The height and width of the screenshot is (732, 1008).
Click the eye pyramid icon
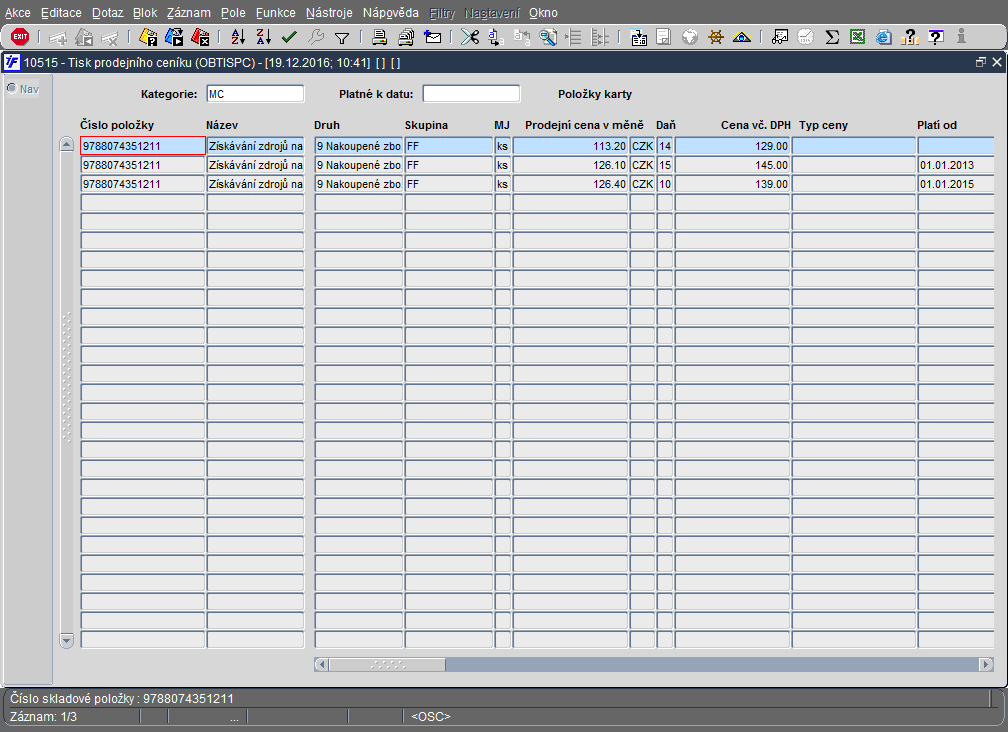(742, 37)
